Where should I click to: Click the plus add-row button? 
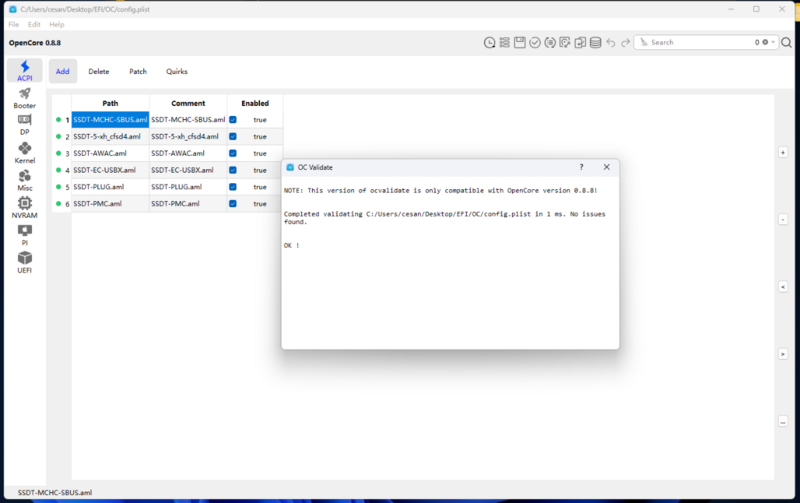[x=783, y=153]
